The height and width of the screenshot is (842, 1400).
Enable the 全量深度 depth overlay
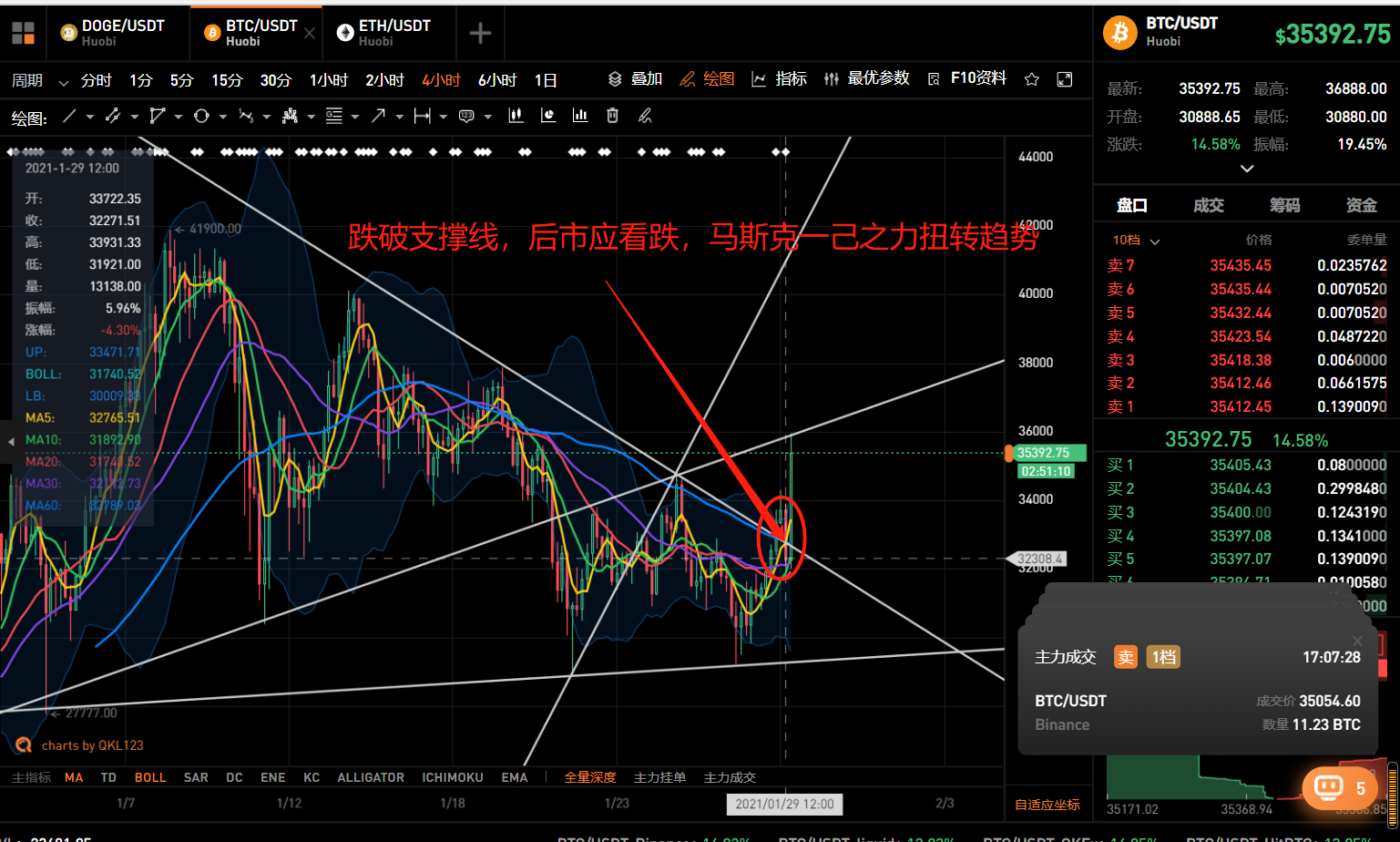(590, 777)
